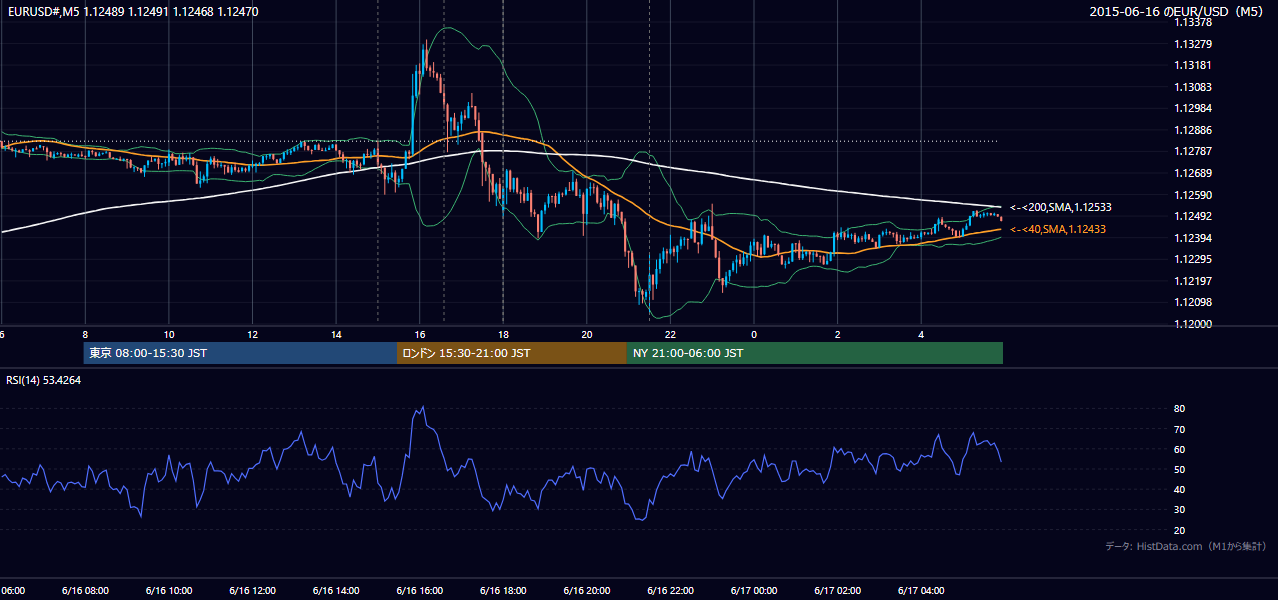The height and width of the screenshot is (600, 1278).
Task: Click hour label 16 on price chart axis
Action: 420,334
